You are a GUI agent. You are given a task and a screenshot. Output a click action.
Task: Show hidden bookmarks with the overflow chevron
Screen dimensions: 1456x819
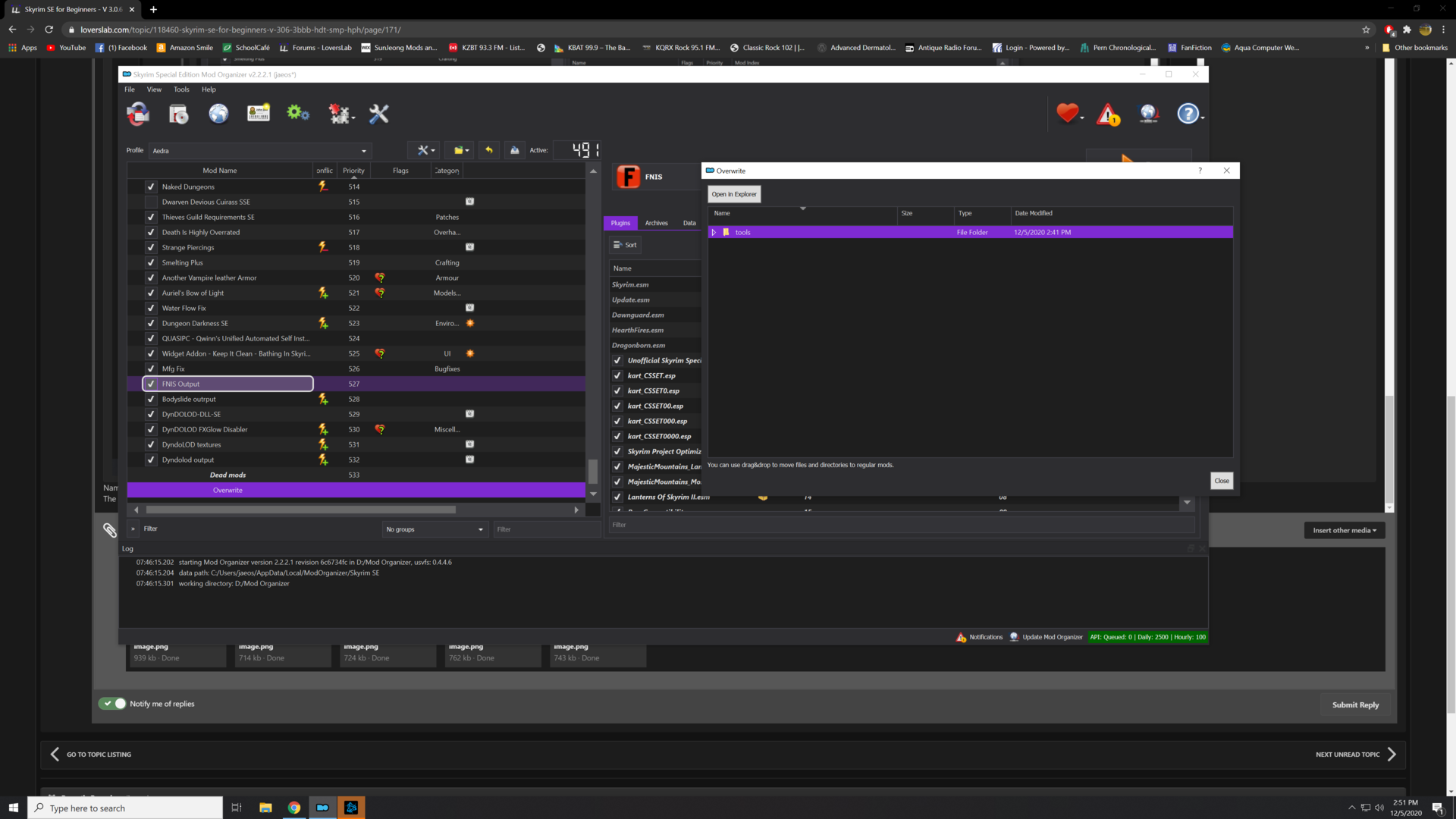click(1367, 47)
